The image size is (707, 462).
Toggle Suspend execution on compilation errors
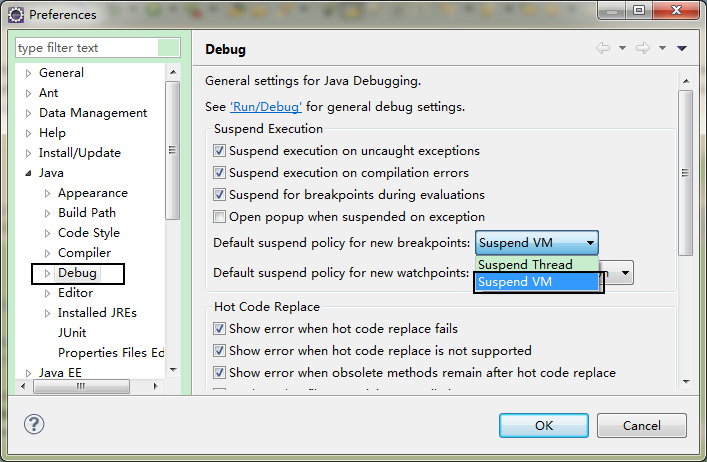[220, 173]
